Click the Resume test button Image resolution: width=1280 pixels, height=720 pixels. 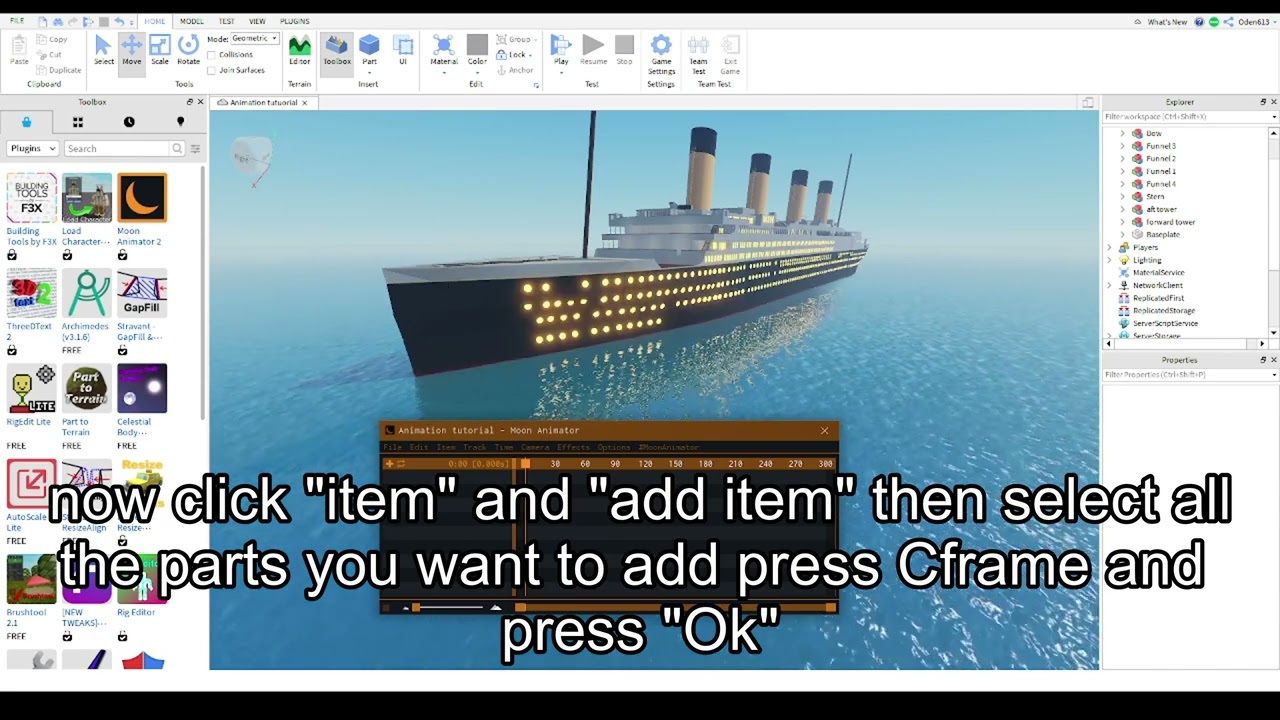[x=593, y=50]
